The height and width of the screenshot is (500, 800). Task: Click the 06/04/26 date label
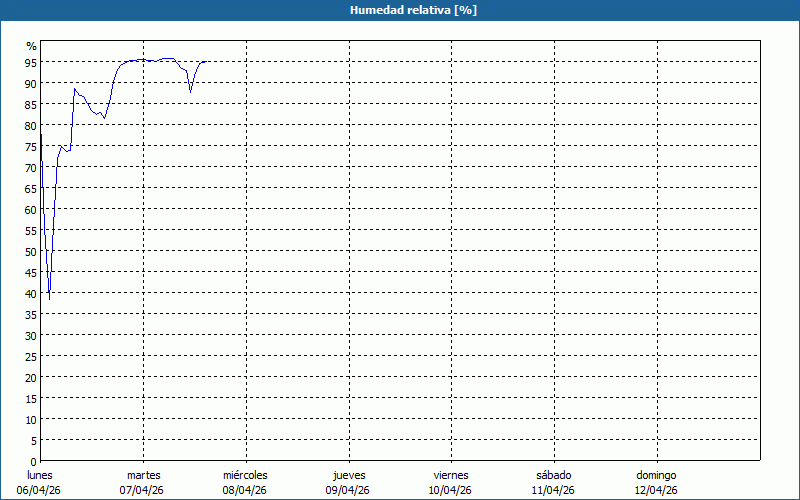pos(40,490)
